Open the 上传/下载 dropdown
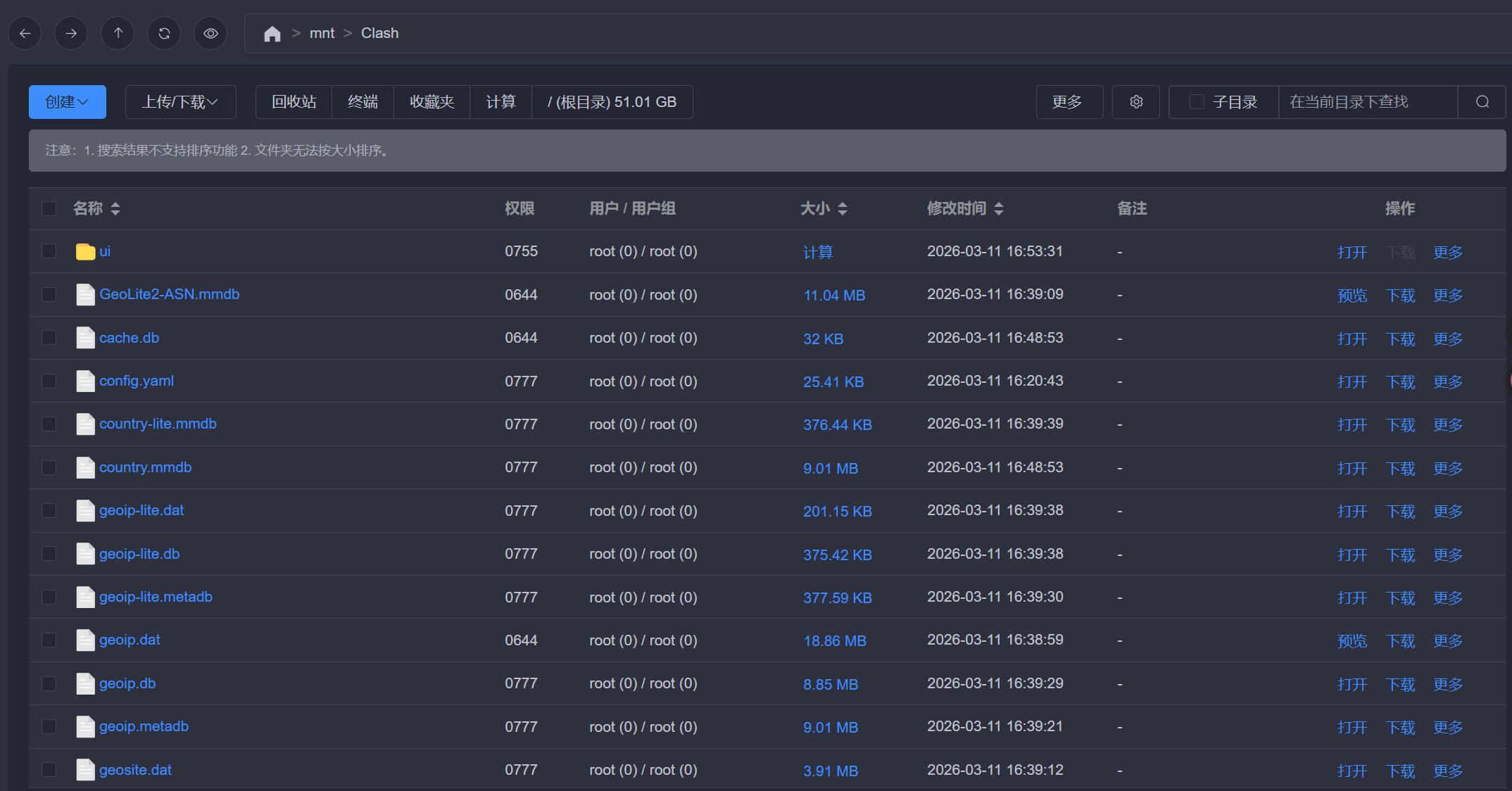The image size is (1512, 791). click(180, 102)
